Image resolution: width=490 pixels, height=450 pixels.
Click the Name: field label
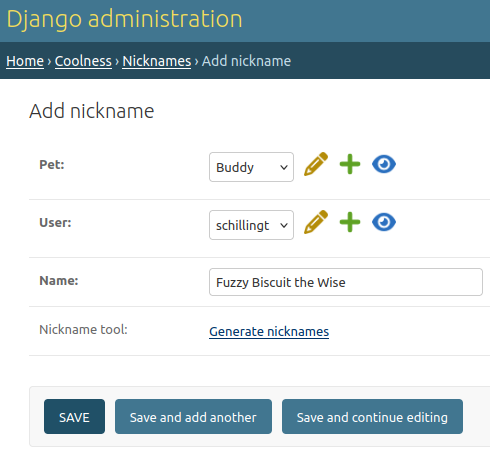point(59,280)
